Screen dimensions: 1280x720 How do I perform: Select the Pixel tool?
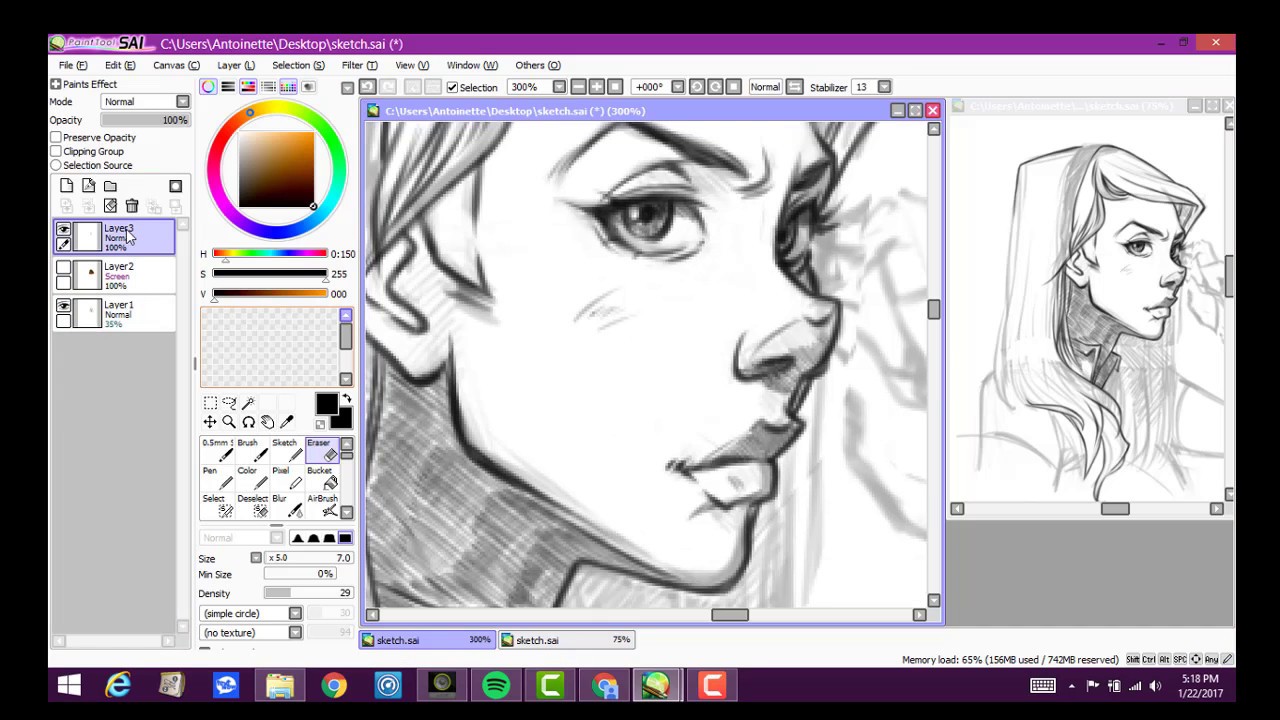click(285, 478)
